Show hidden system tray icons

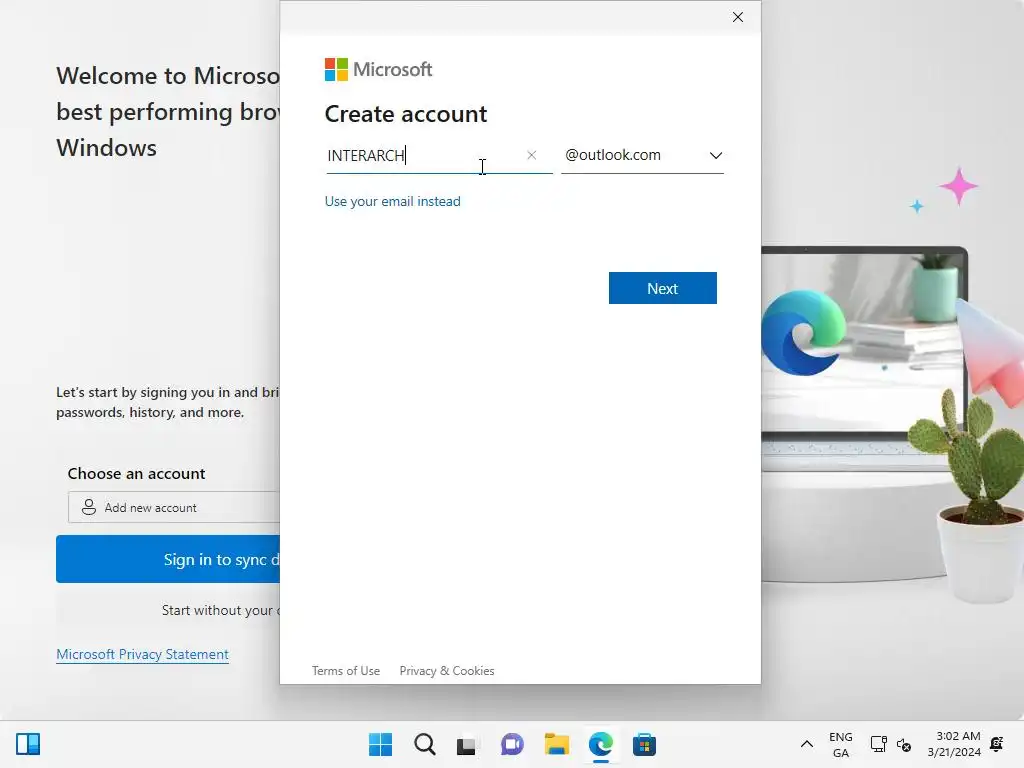pos(807,744)
